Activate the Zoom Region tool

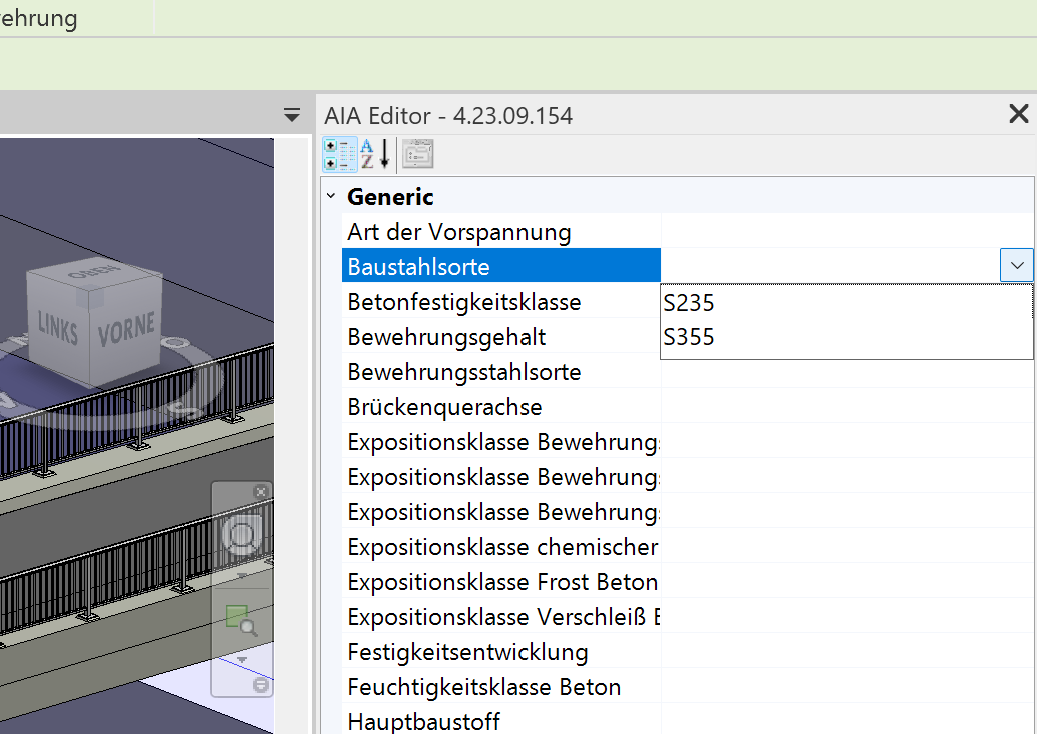(x=238, y=620)
